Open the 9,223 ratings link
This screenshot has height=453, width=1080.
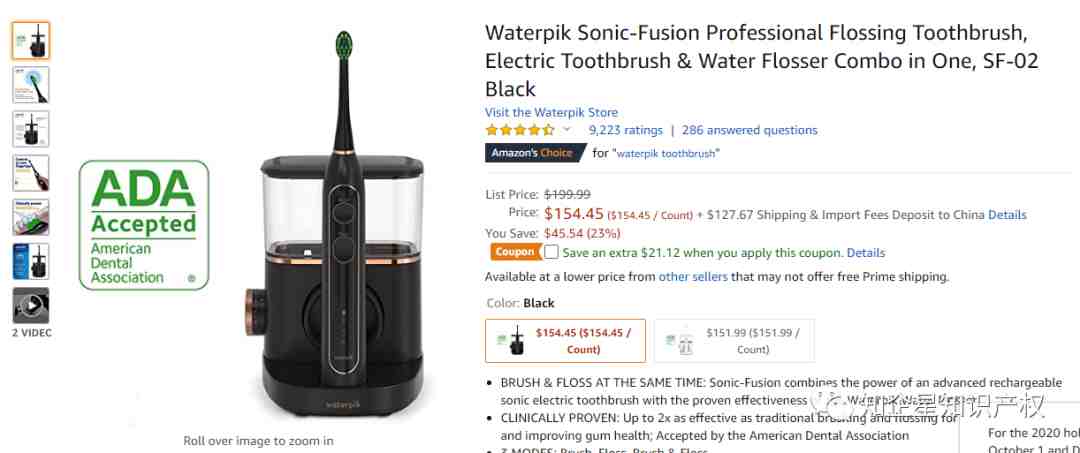625,130
